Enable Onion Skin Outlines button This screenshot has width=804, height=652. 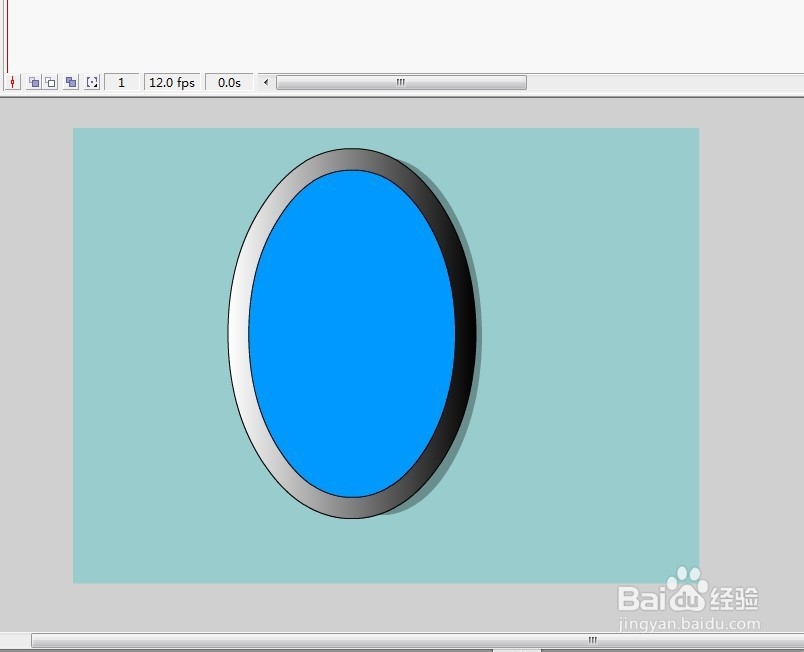tap(50, 82)
